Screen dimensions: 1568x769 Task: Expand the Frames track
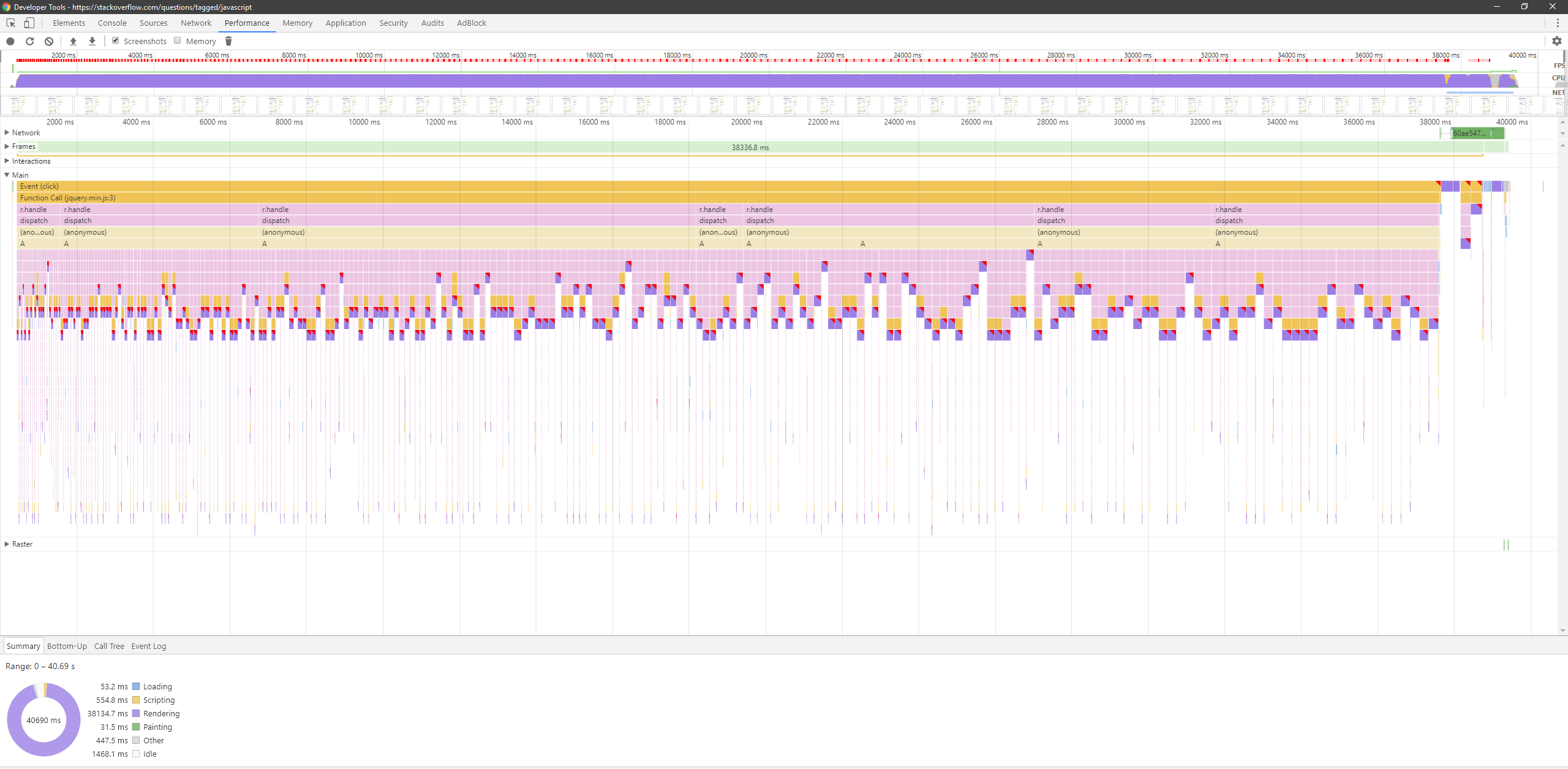point(7,146)
